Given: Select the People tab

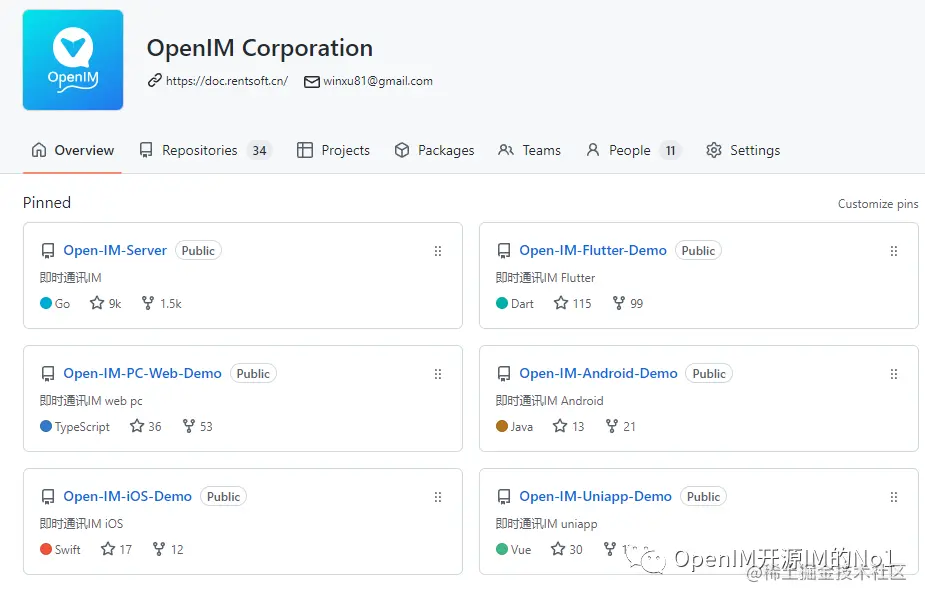Looking at the screenshot, I should pos(629,150).
